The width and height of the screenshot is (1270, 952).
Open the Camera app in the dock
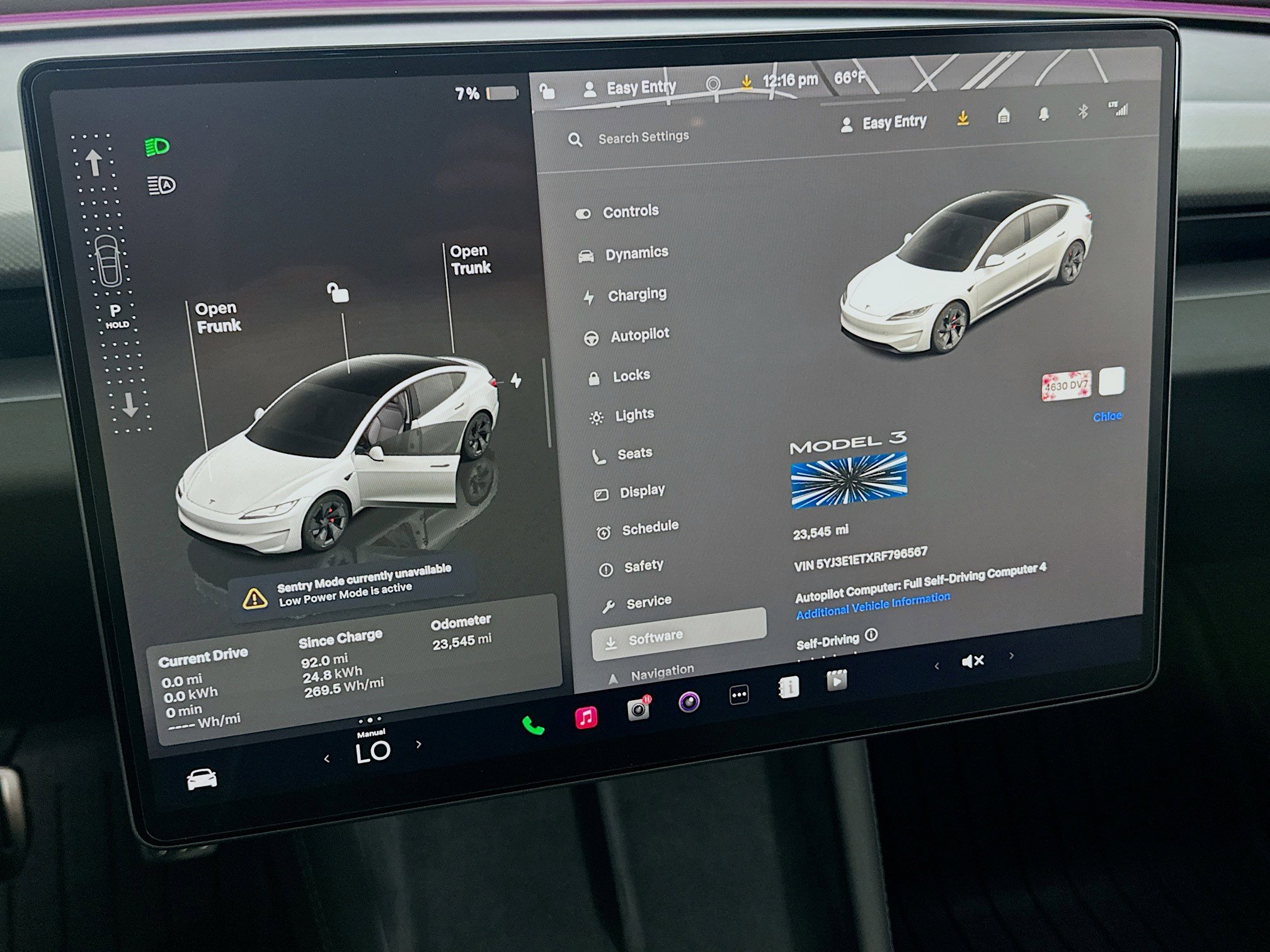click(639, 708)
